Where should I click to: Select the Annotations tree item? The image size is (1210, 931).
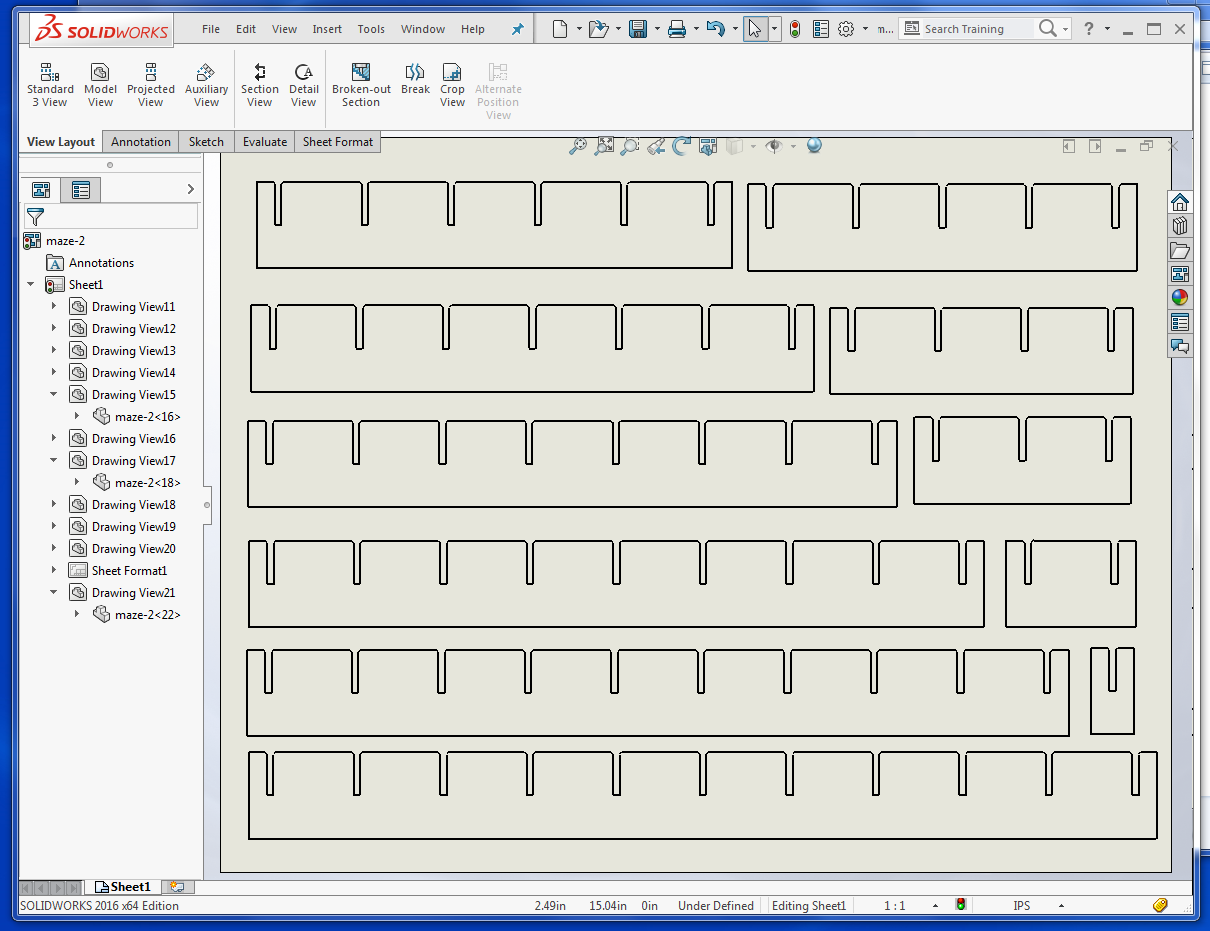pyautogui.click(x=101, y=263)
